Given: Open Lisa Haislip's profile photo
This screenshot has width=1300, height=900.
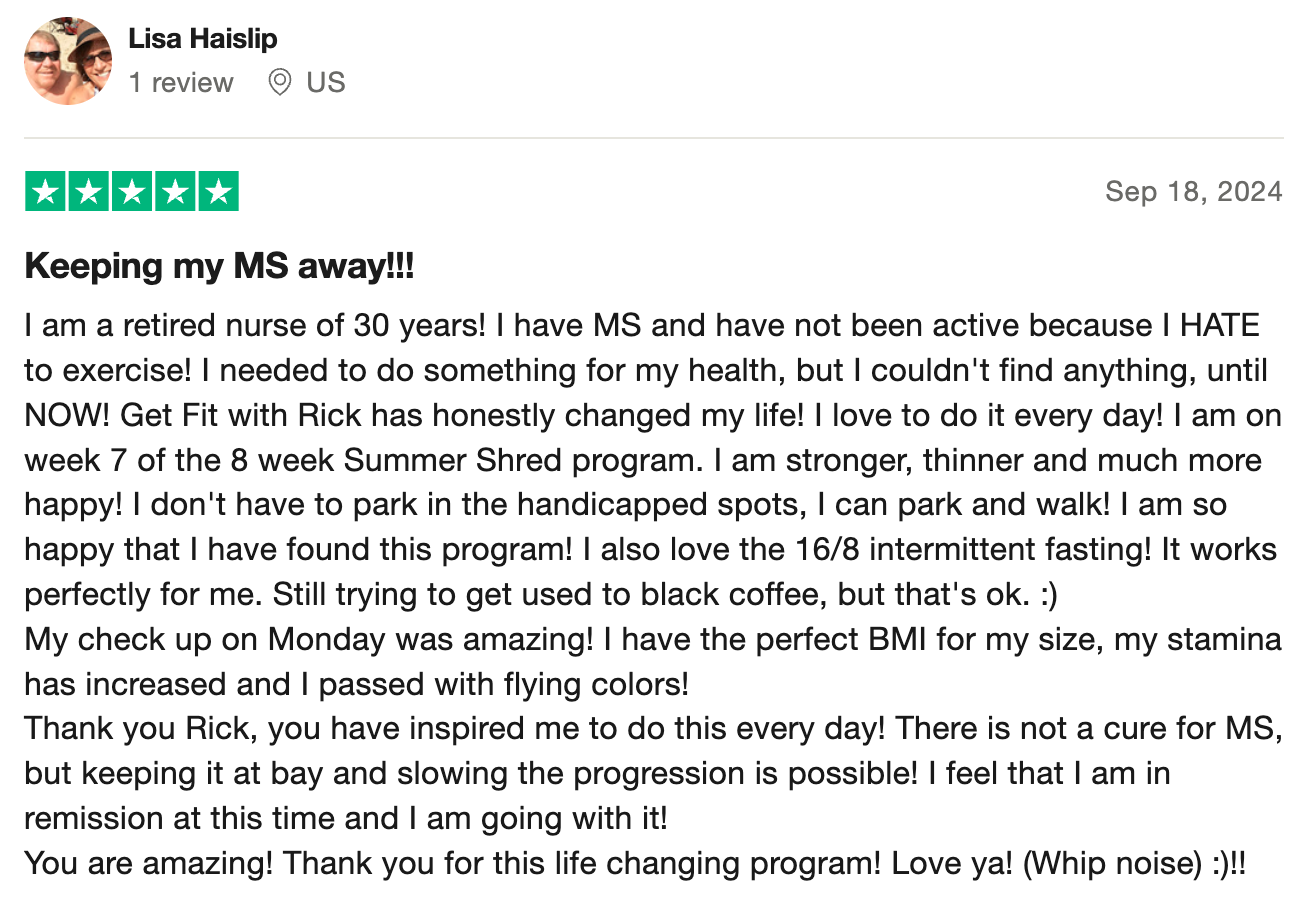Looking at the screenshot, I should [68, 61].
